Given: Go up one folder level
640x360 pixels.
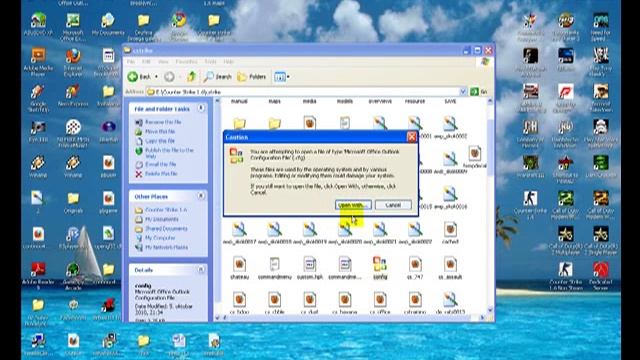Looking at the screenshot, I should point(191,76).
